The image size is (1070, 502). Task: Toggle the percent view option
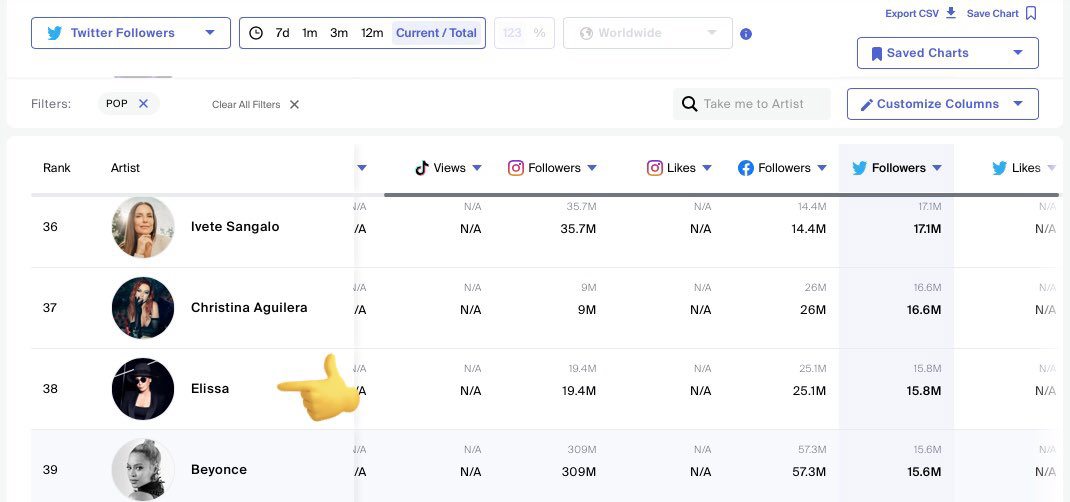[x=540, y=33]
